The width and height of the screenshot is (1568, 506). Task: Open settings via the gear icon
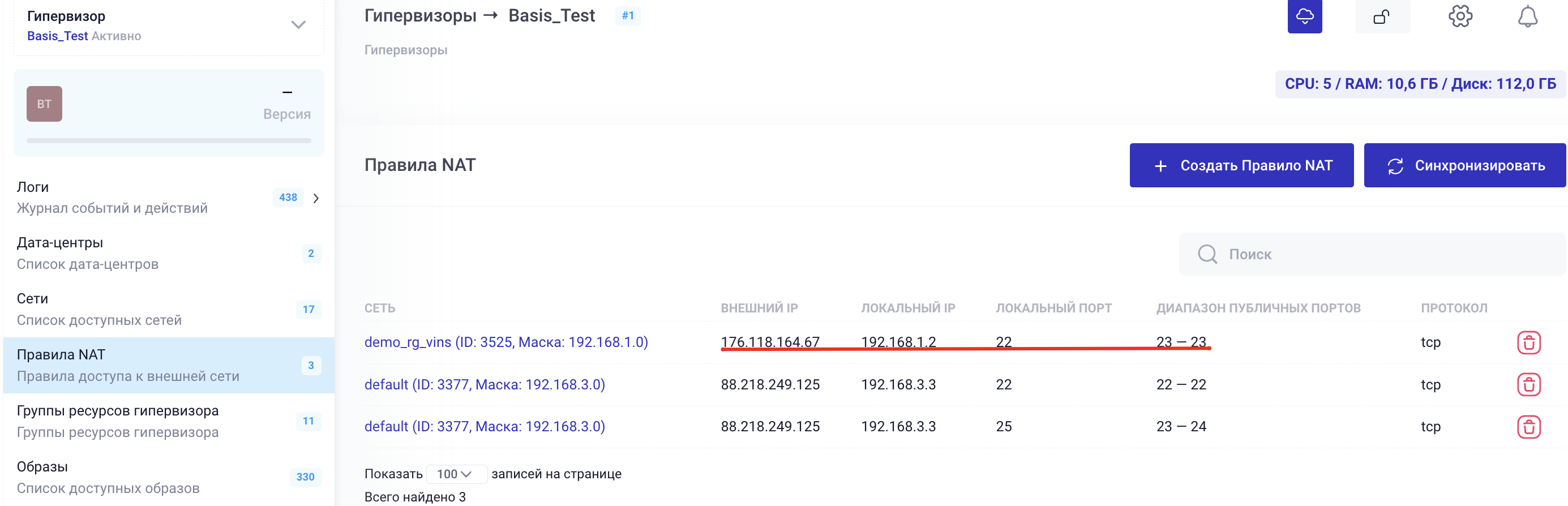point(1460,16)
